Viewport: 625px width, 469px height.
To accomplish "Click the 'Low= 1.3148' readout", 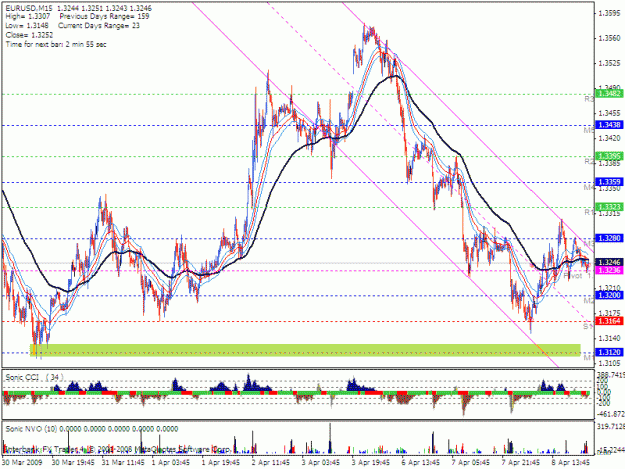I will (27, 26).
